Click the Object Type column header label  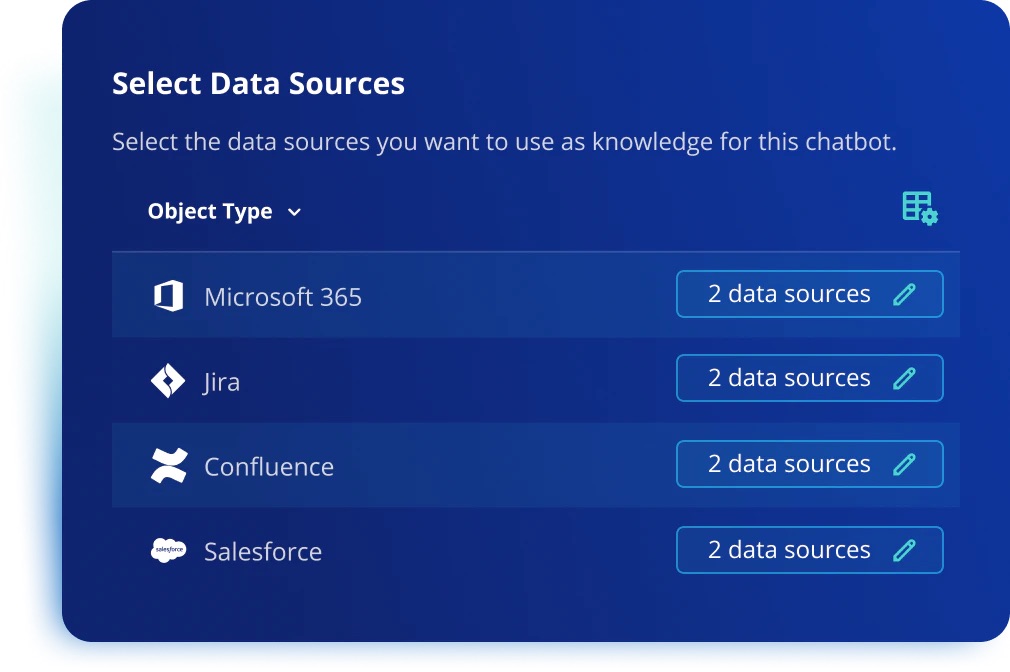[x=210, y=212]
